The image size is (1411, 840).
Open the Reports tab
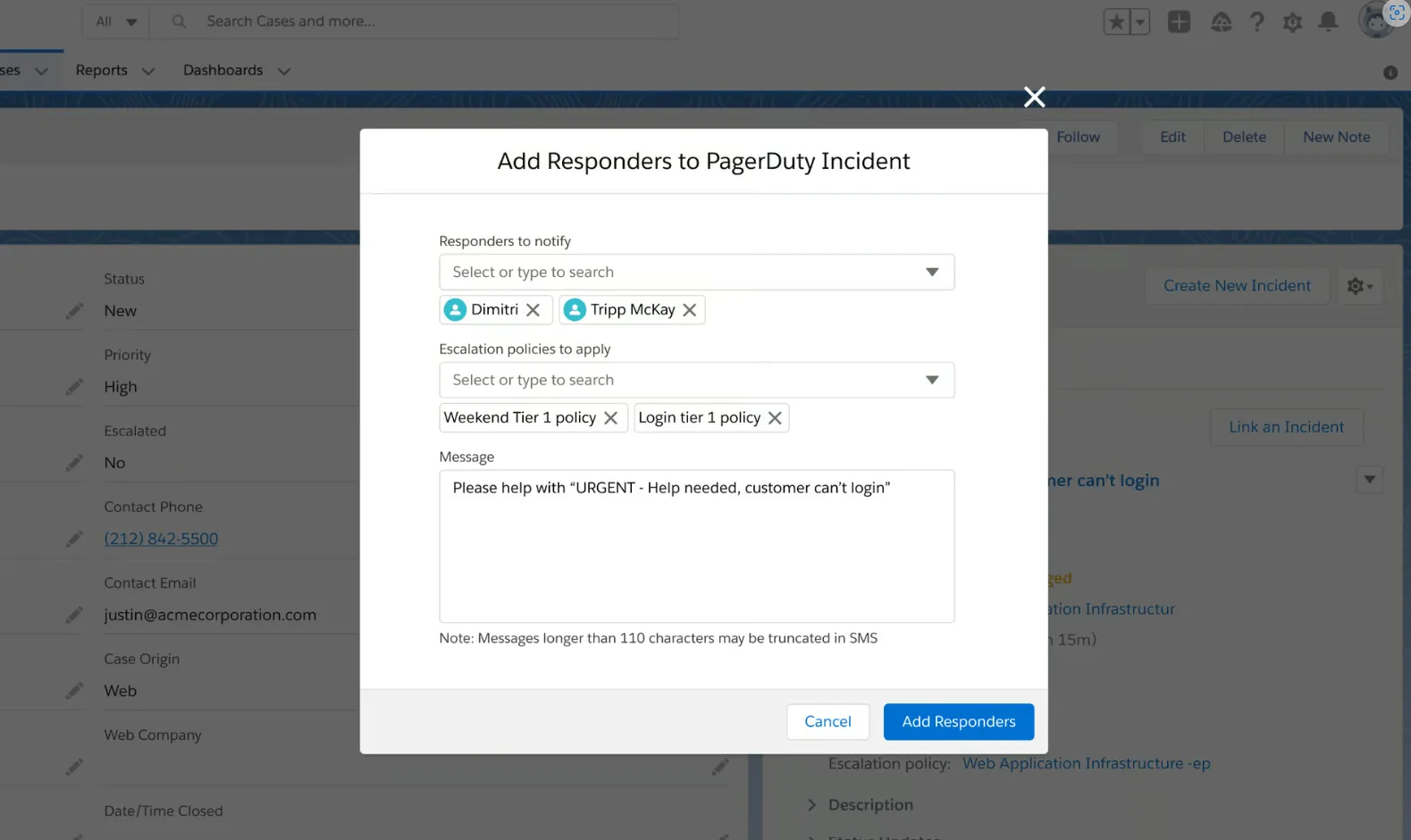pyautogui.click(x=101, y=70)
